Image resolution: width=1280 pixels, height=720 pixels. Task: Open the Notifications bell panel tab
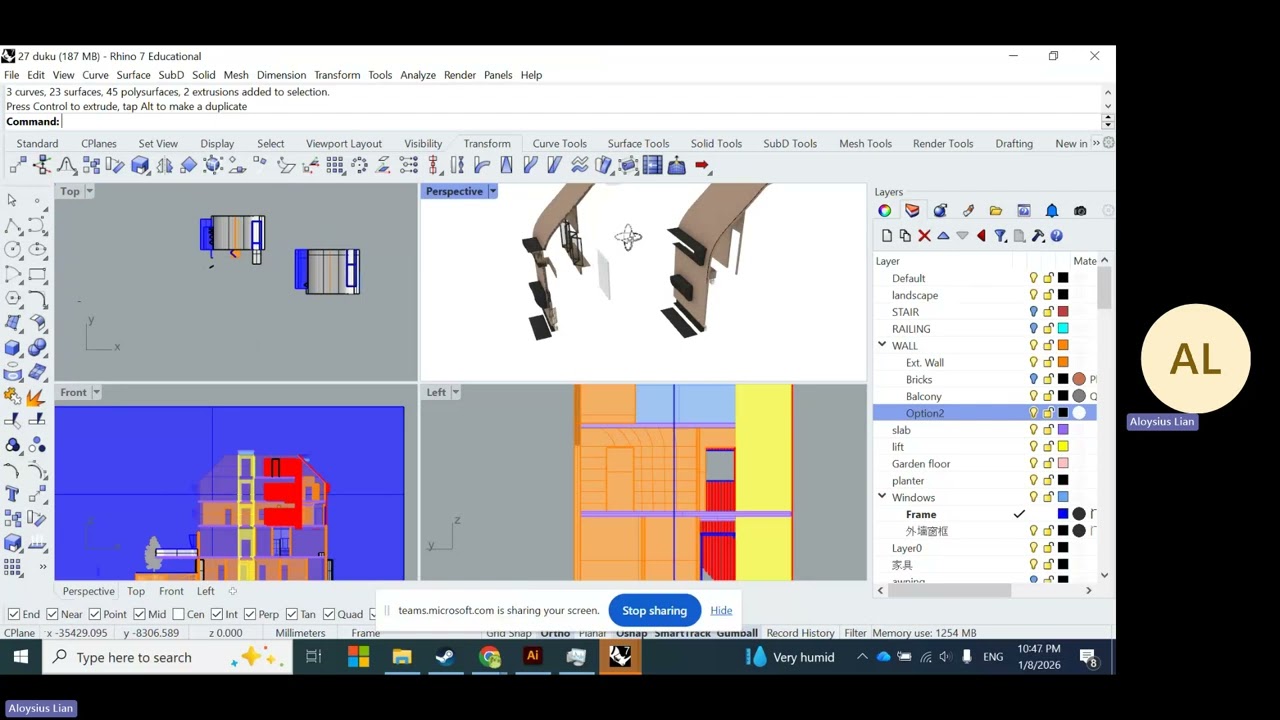pos(1052,211)
